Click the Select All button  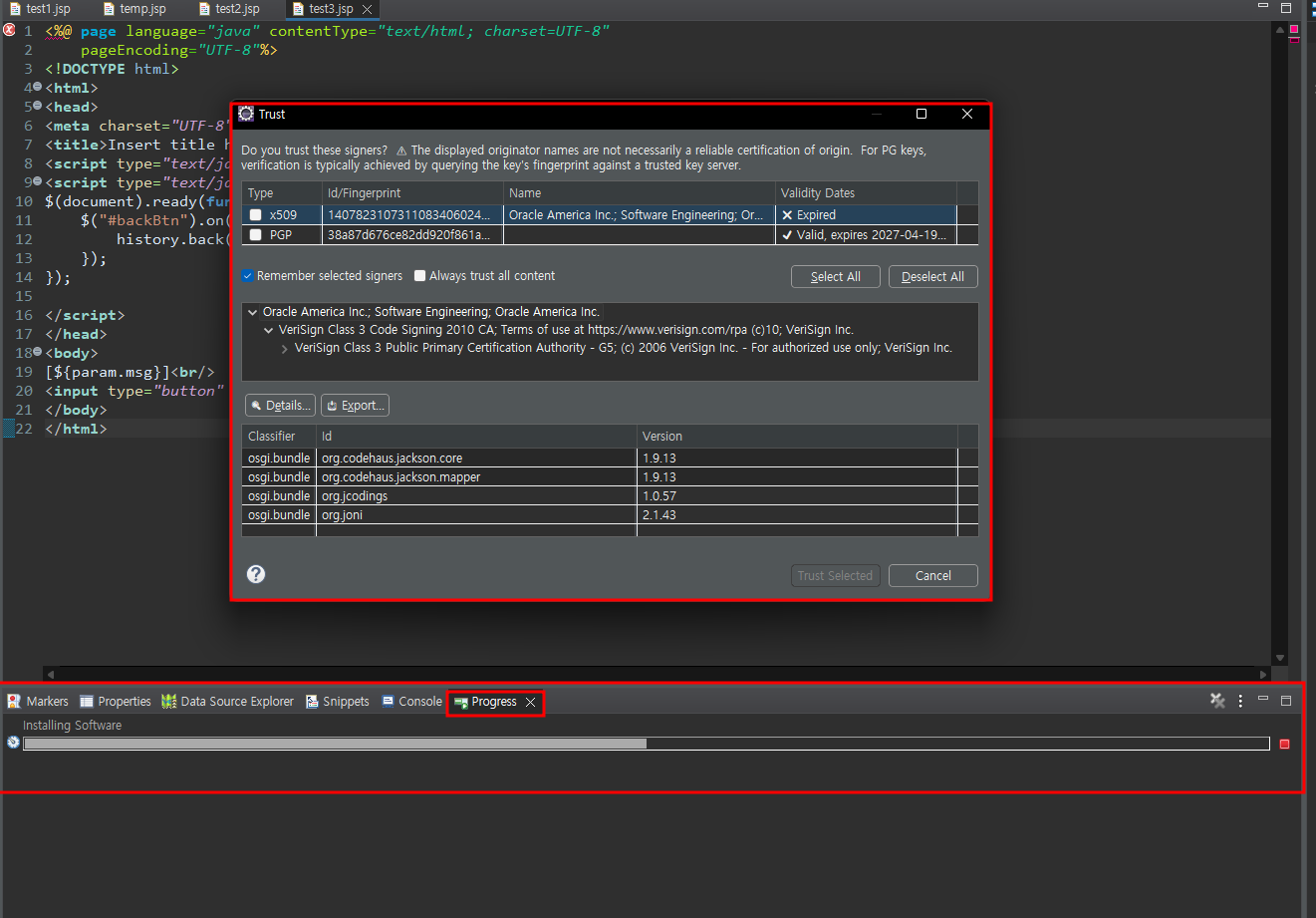click(835, 277)
